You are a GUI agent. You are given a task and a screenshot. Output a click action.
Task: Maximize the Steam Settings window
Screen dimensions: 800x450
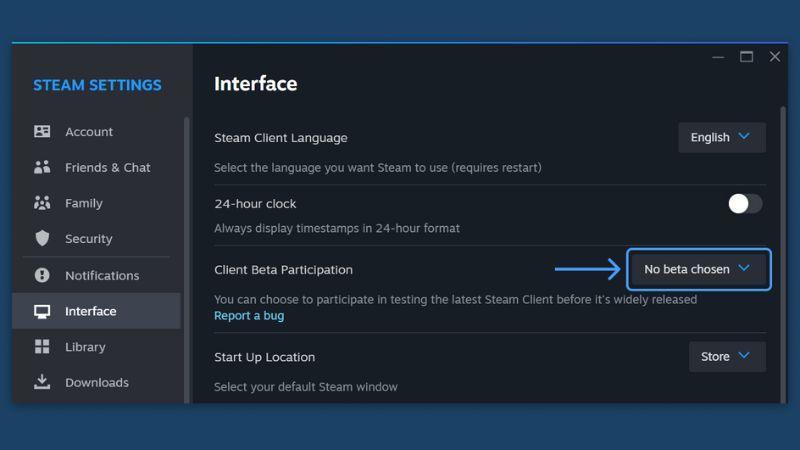(x=746, y=57)
